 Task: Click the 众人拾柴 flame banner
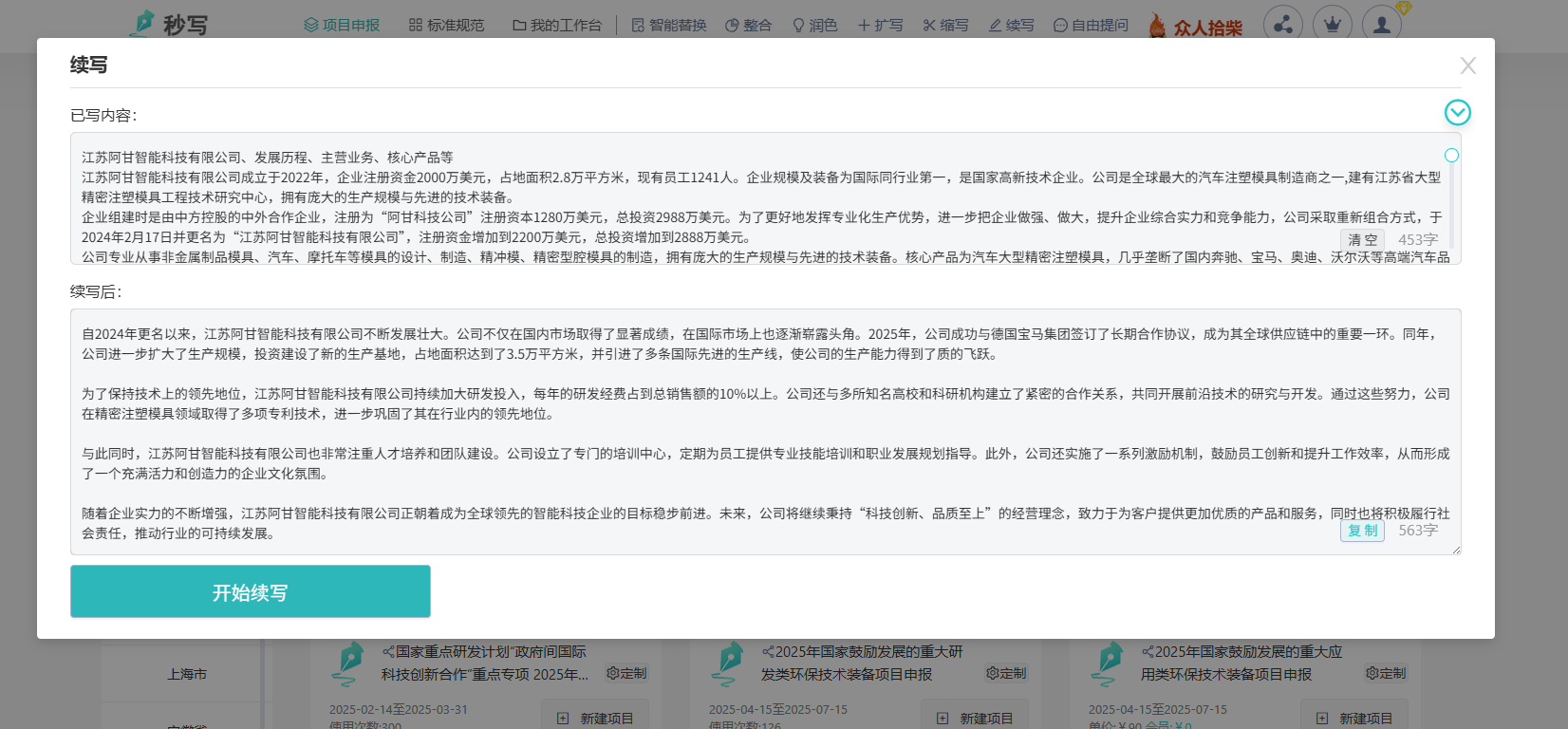(x=1195, y=27)
